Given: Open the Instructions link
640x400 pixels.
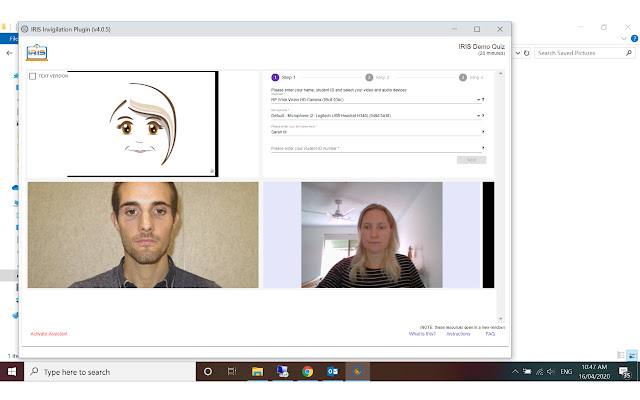Looking at the screenshot, I should (x=458, y=334).
